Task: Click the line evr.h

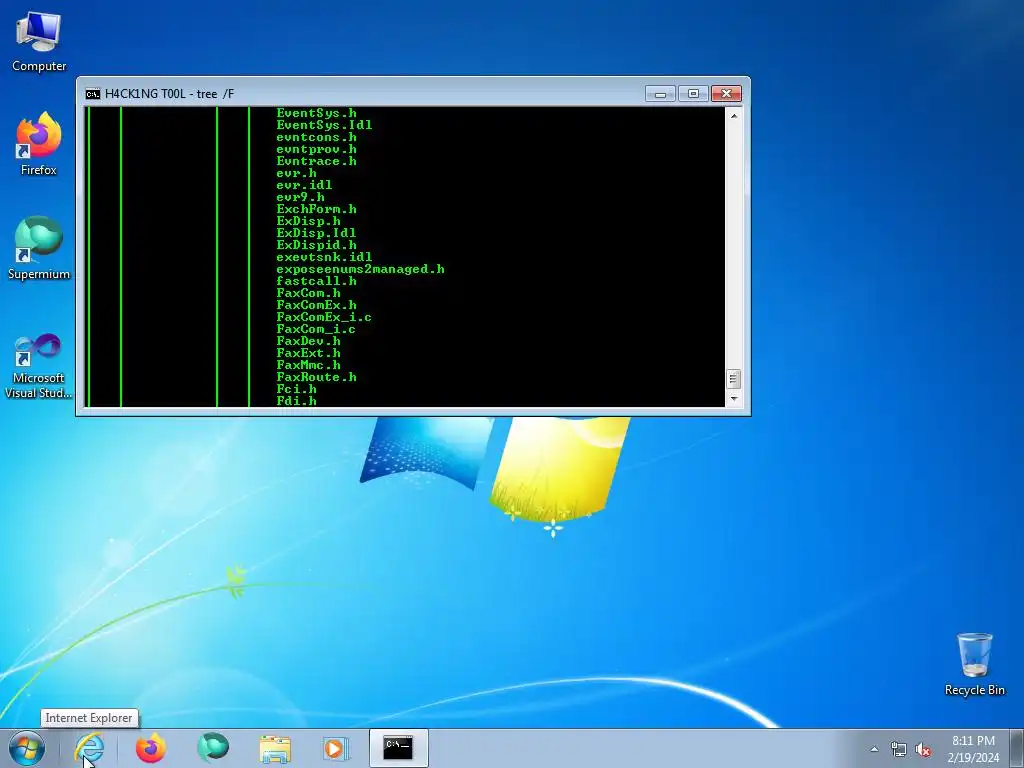Action: [296, 173]
